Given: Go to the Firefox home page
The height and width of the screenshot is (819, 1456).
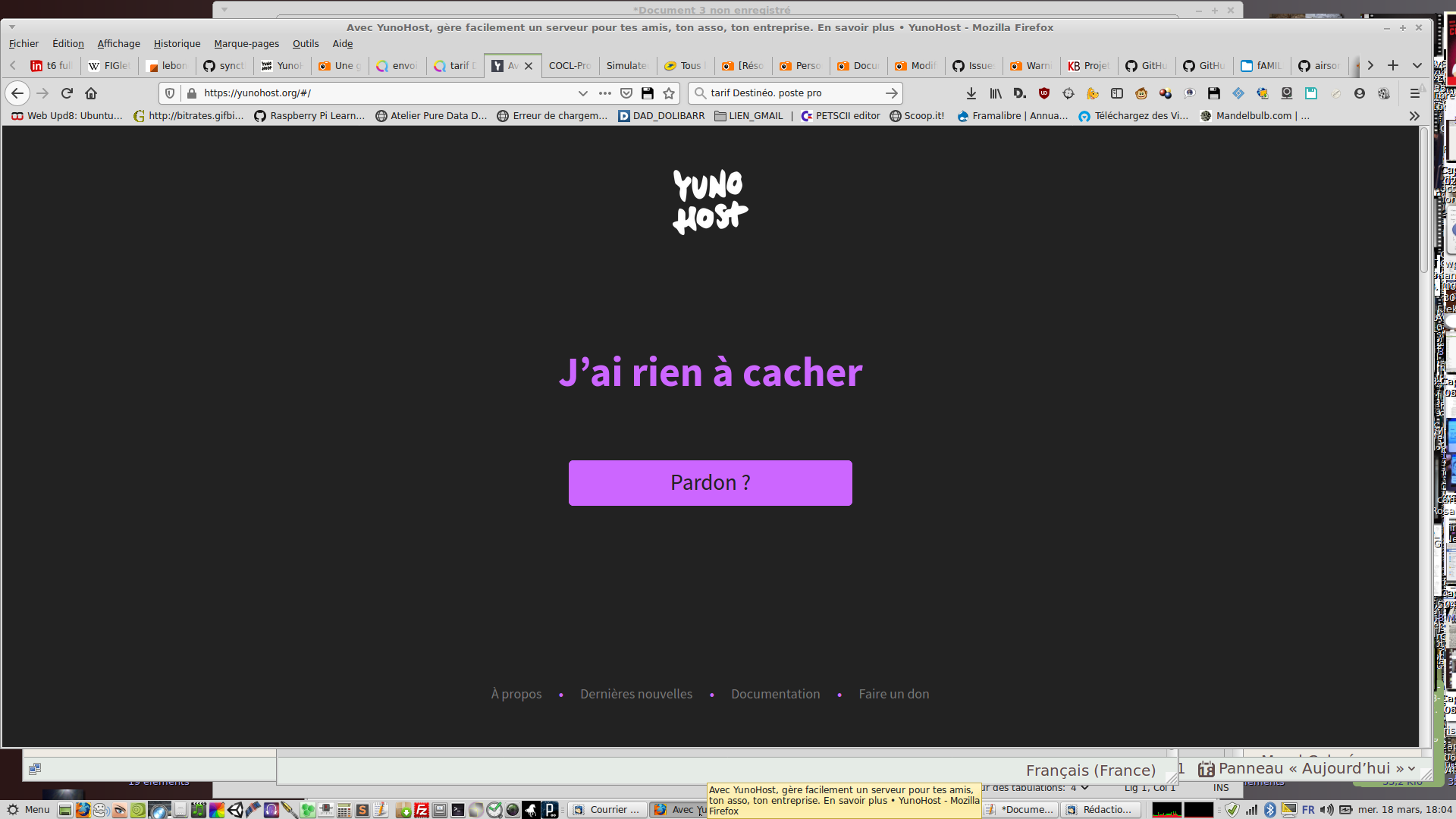Looking at the screenshot, I should pos(91,93).
